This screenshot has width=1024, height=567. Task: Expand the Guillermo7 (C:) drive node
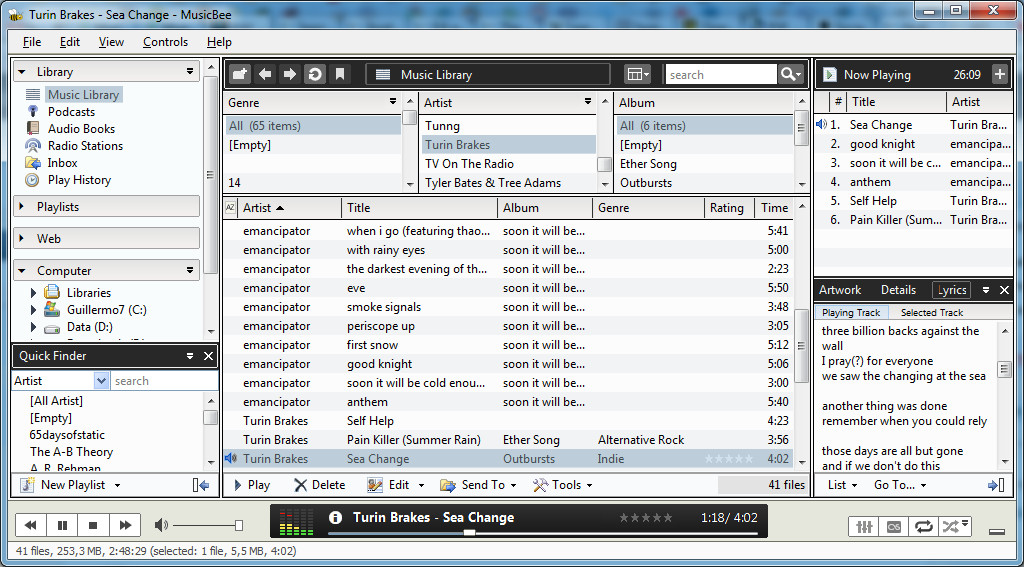click(x=34, y=310)
